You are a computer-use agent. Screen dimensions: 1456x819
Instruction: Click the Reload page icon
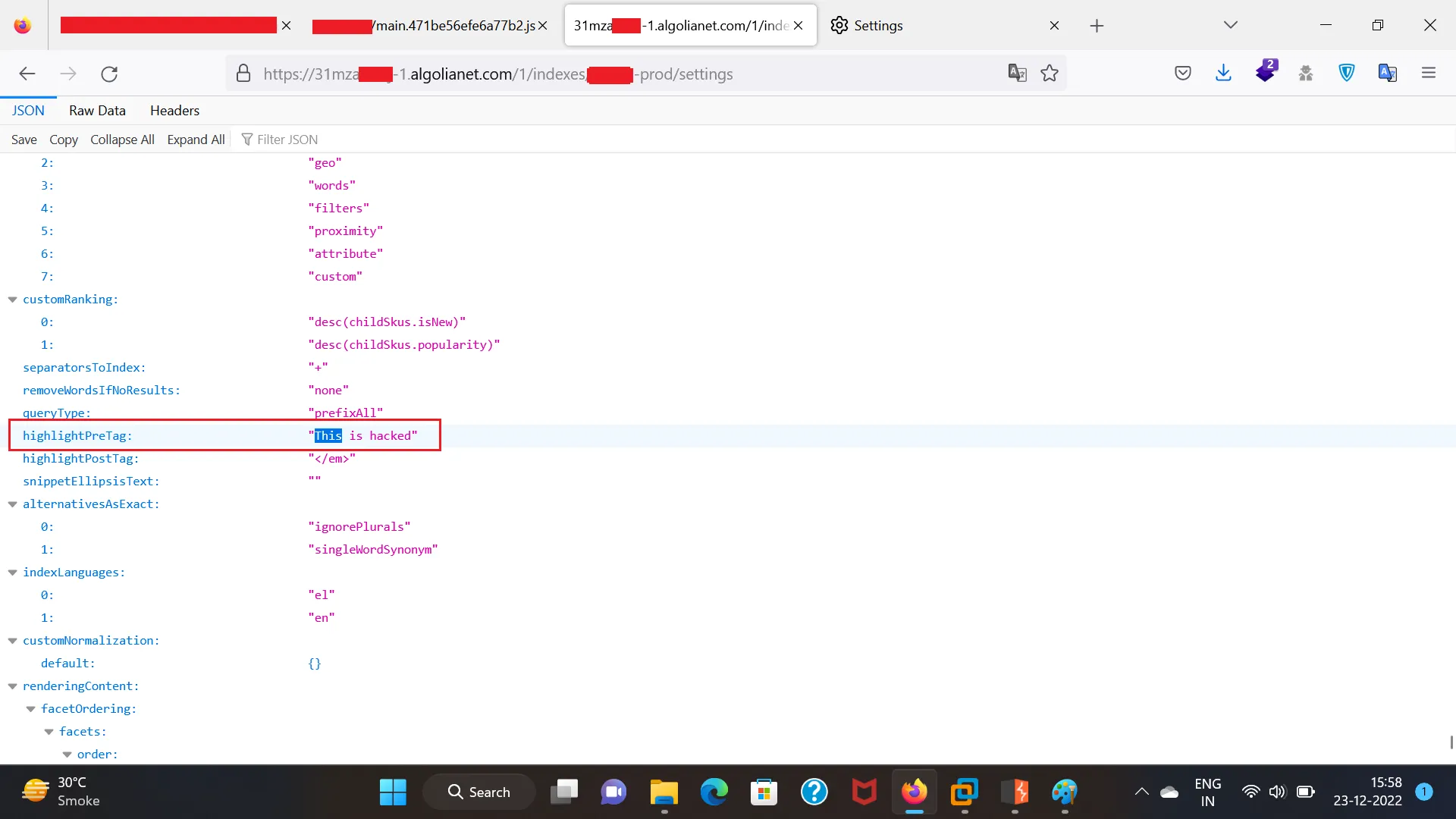(x=109, y=74)
